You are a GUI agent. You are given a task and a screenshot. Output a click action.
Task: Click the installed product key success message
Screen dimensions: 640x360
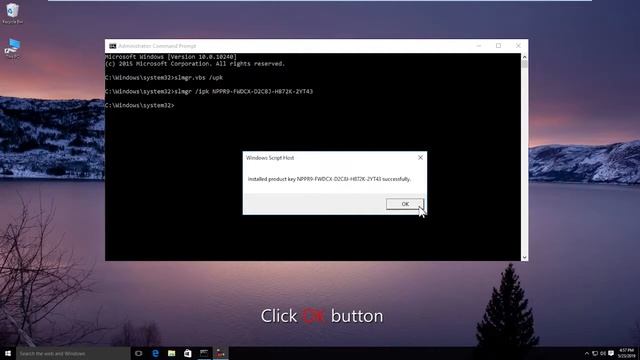pos(329,179)
